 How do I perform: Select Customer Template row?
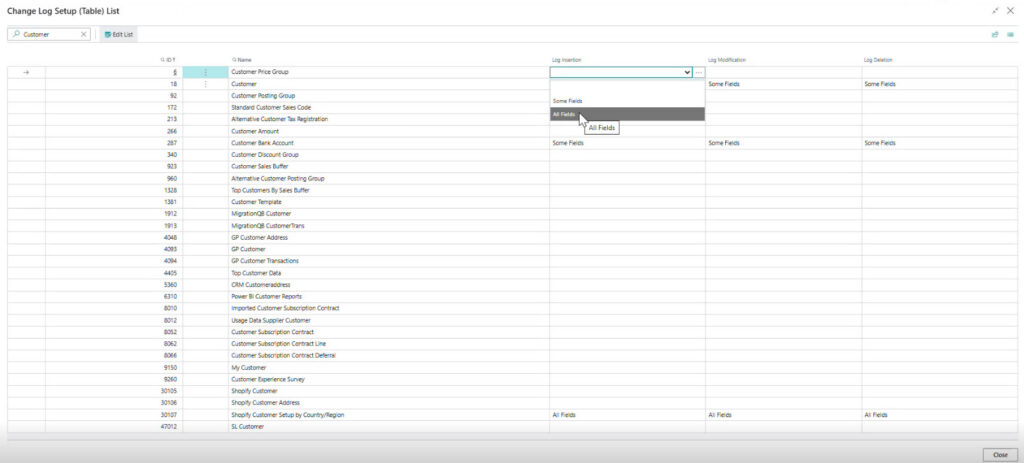point(512,202)
